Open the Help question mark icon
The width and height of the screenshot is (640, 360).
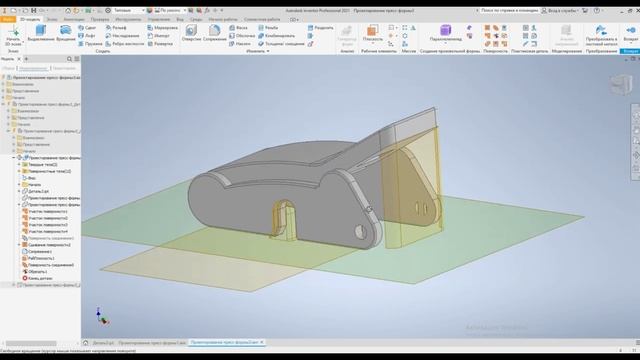pos(597,11)
